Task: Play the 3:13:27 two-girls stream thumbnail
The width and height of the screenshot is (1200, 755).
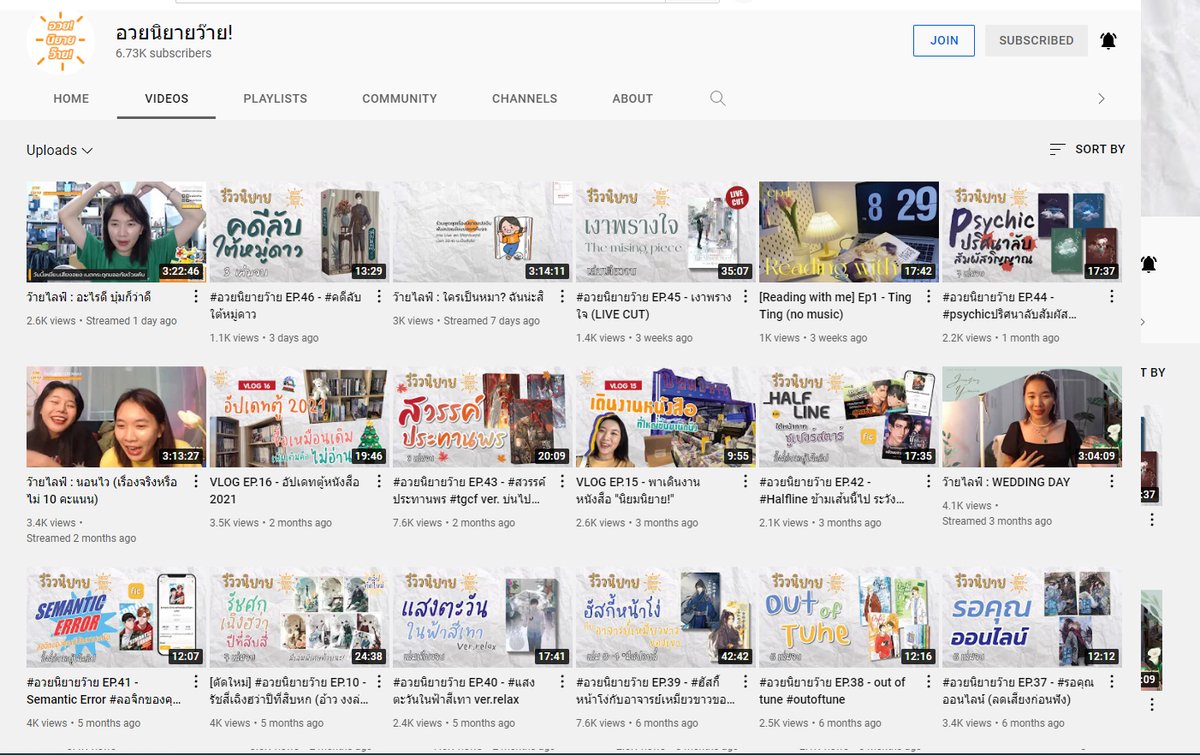Action: (x=116, y=417)
